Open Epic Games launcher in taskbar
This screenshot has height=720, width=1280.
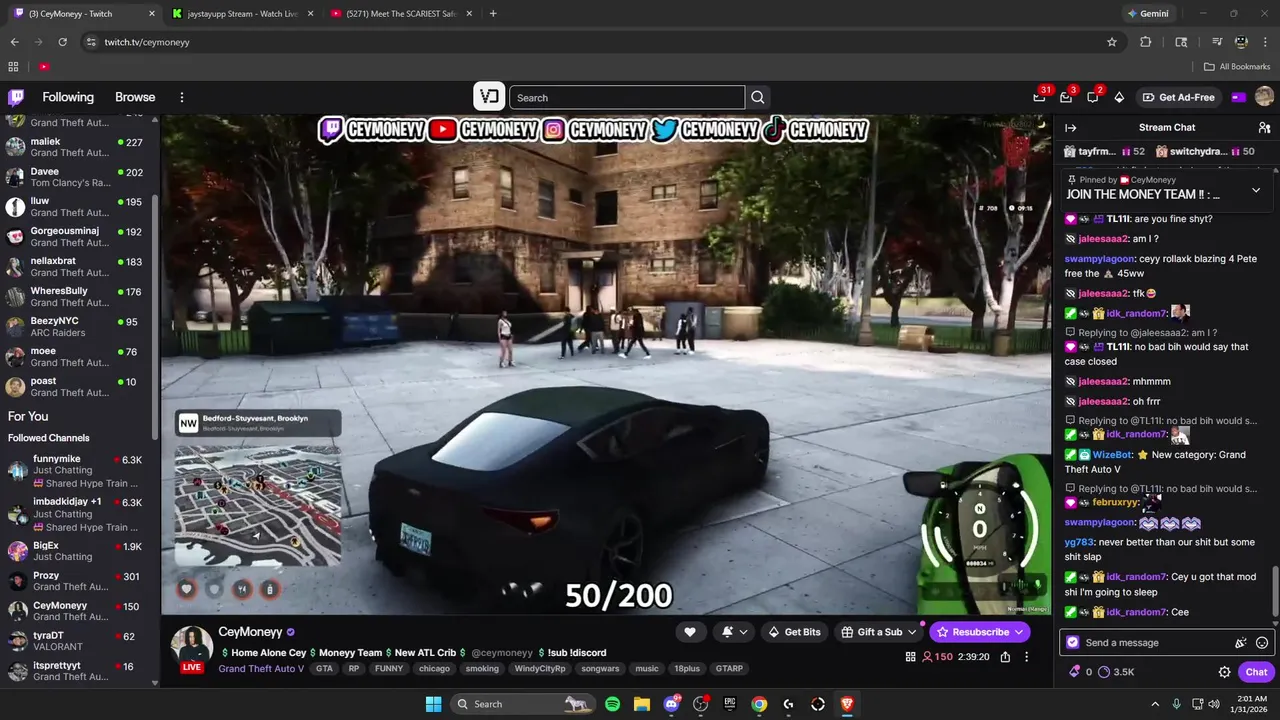click(x=730, y=704)
